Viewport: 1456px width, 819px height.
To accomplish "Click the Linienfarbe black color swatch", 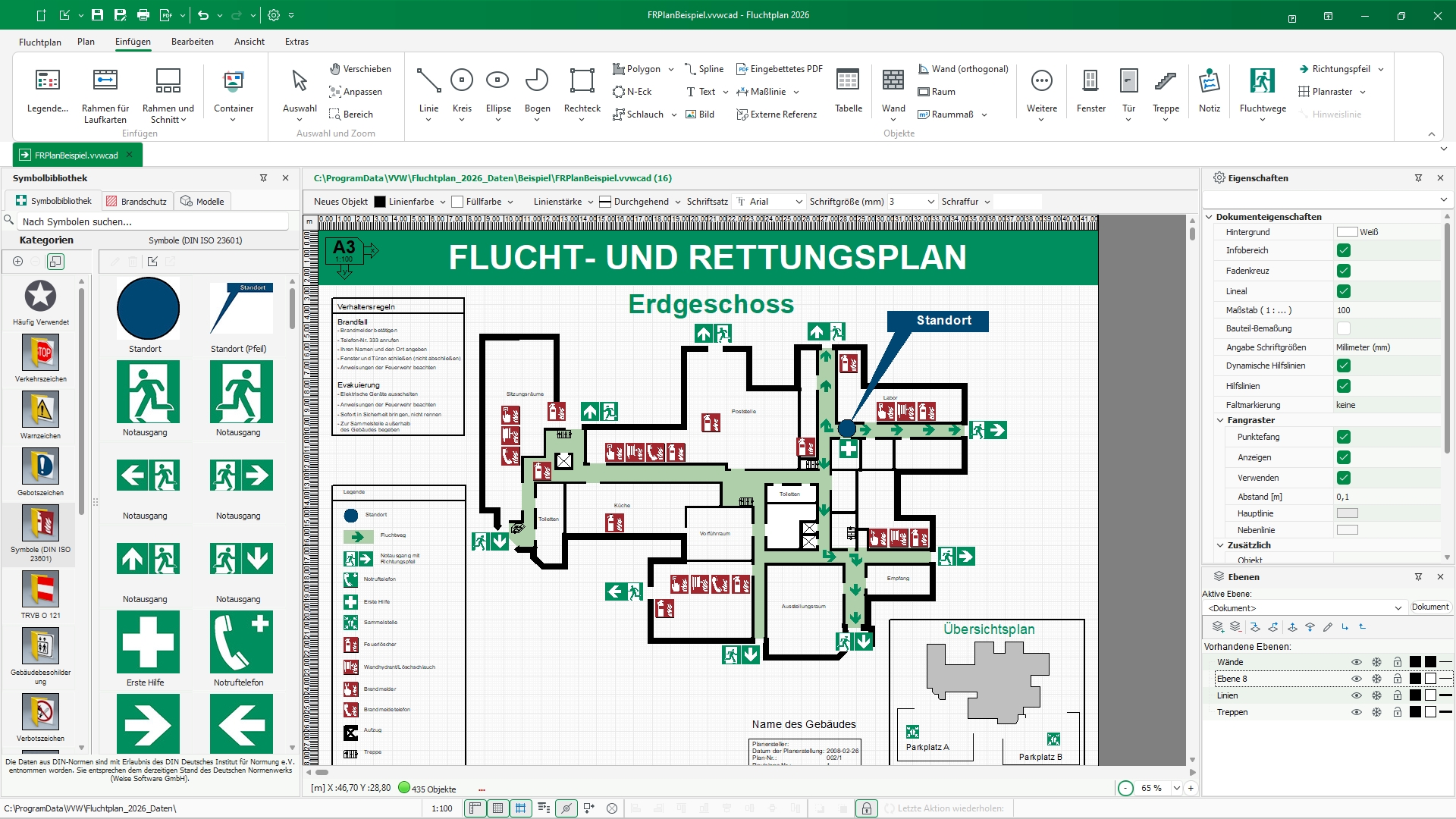I will pyautogui.click(x=380, y=202).
